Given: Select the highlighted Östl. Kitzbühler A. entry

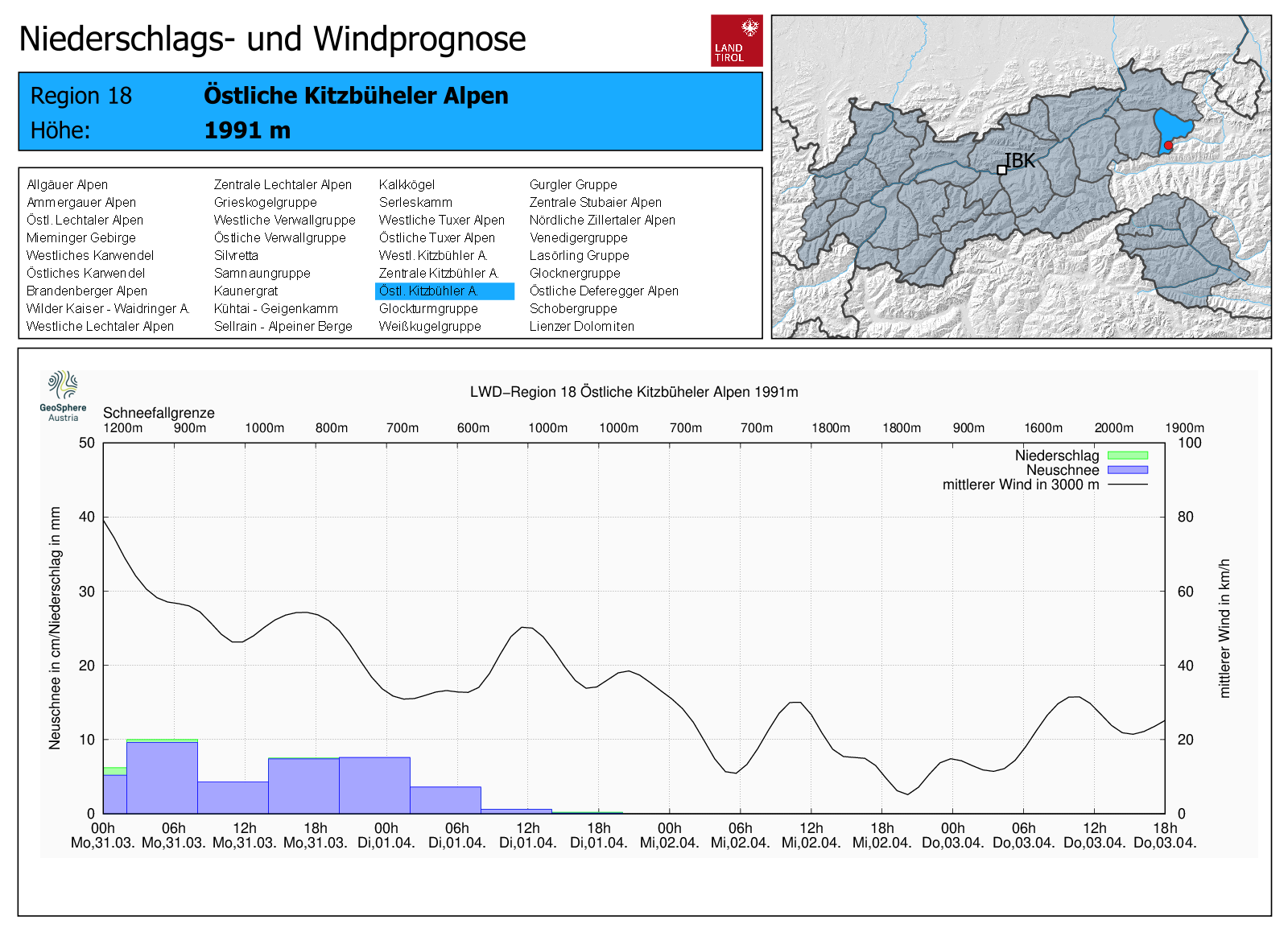Looking at the screenshot, I should [x=444, y=291].
